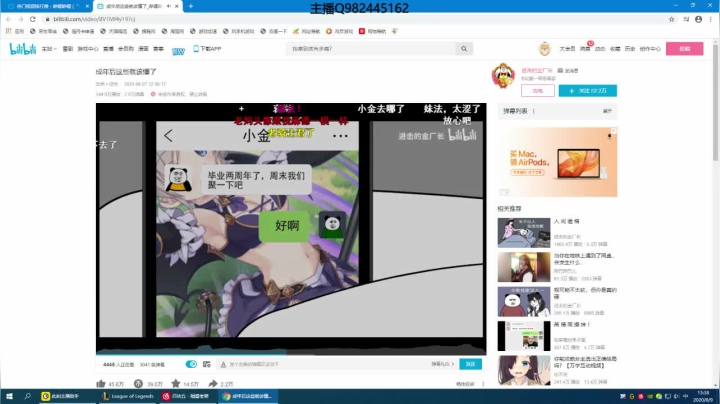Switch to the first browser tab
The height and width of the screenshot is (404, 720).
point(46,6)
